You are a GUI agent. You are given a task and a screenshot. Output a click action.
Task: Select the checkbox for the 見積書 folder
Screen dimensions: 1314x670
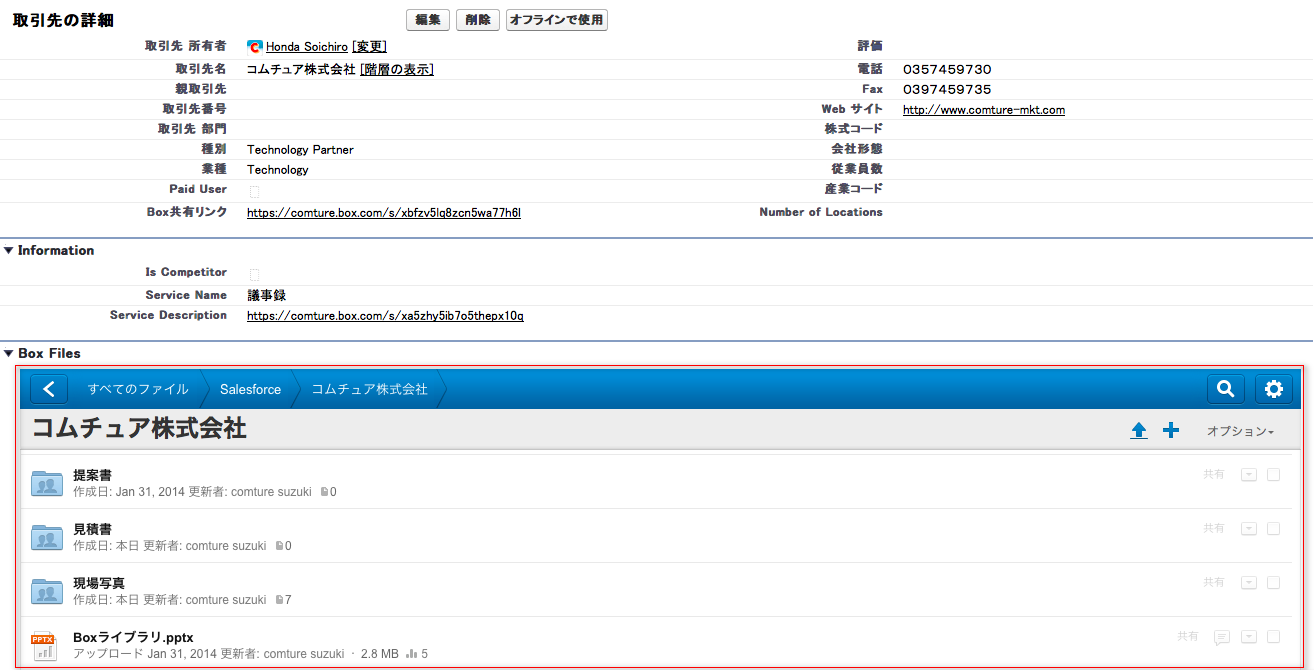(x=1273, y=529)
